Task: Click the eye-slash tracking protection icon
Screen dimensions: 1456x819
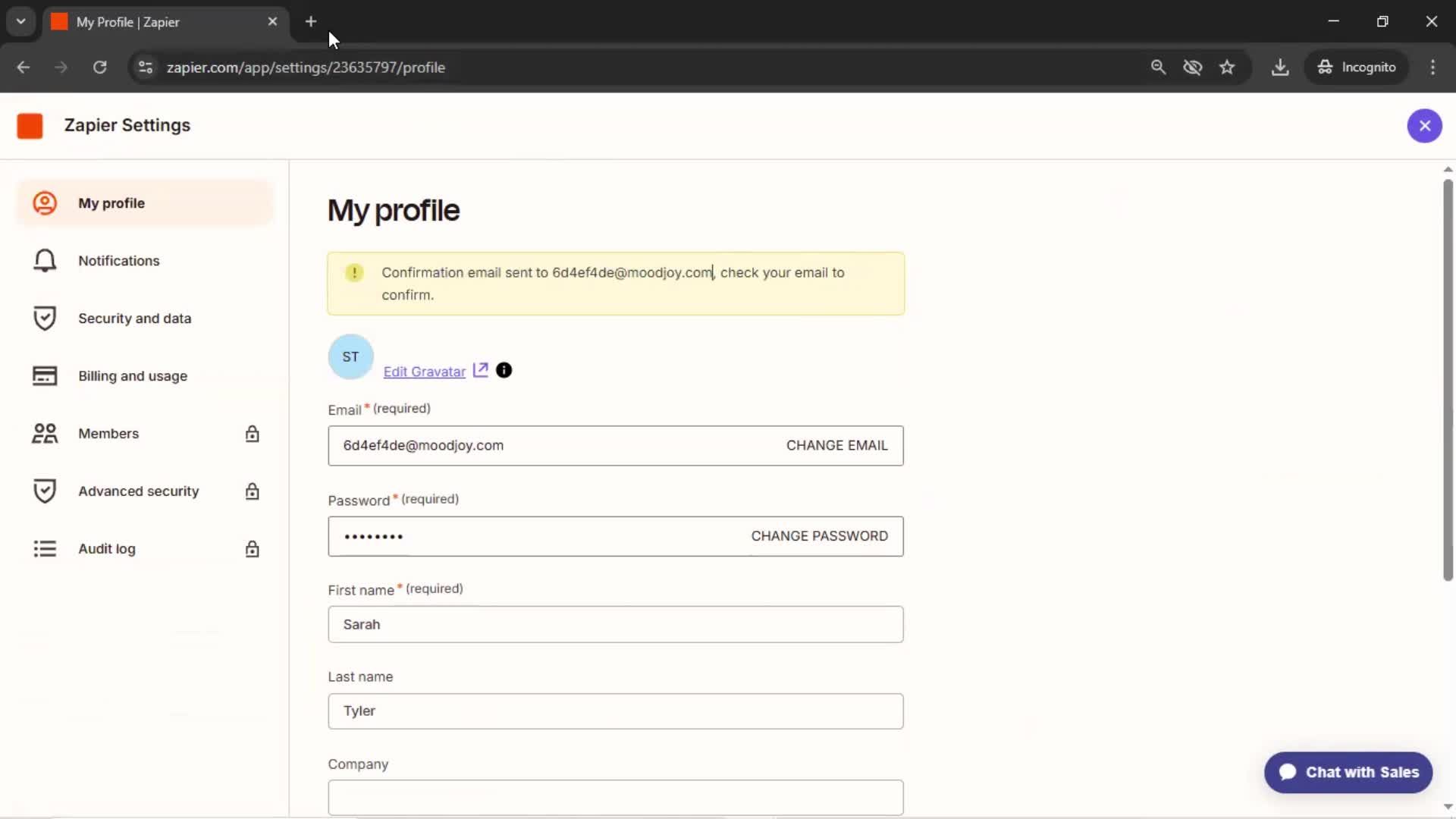Action: [1192, 67]
